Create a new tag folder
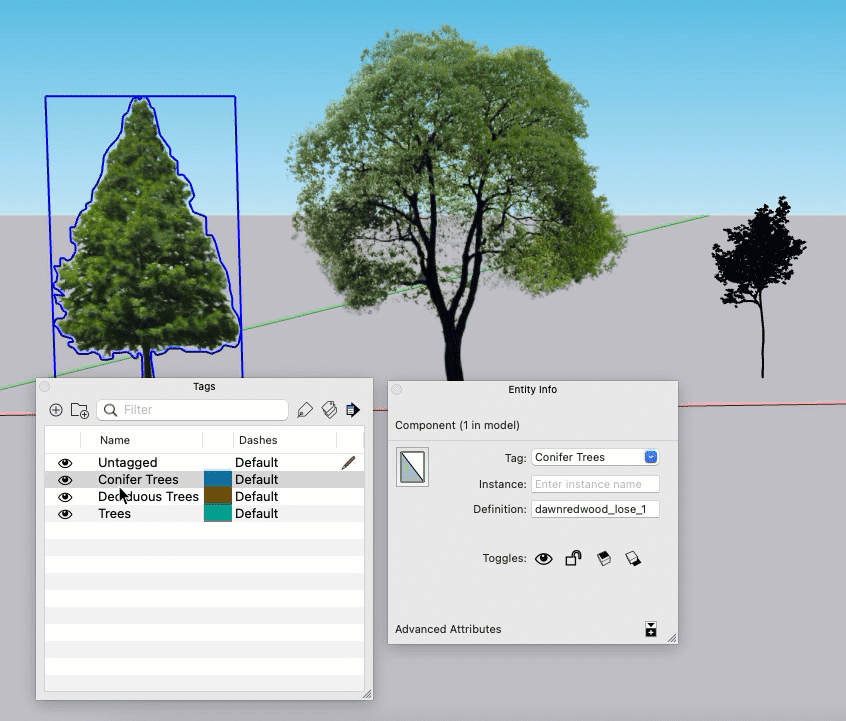This screenshot has width=846, height=721. (x=80, y=410)
